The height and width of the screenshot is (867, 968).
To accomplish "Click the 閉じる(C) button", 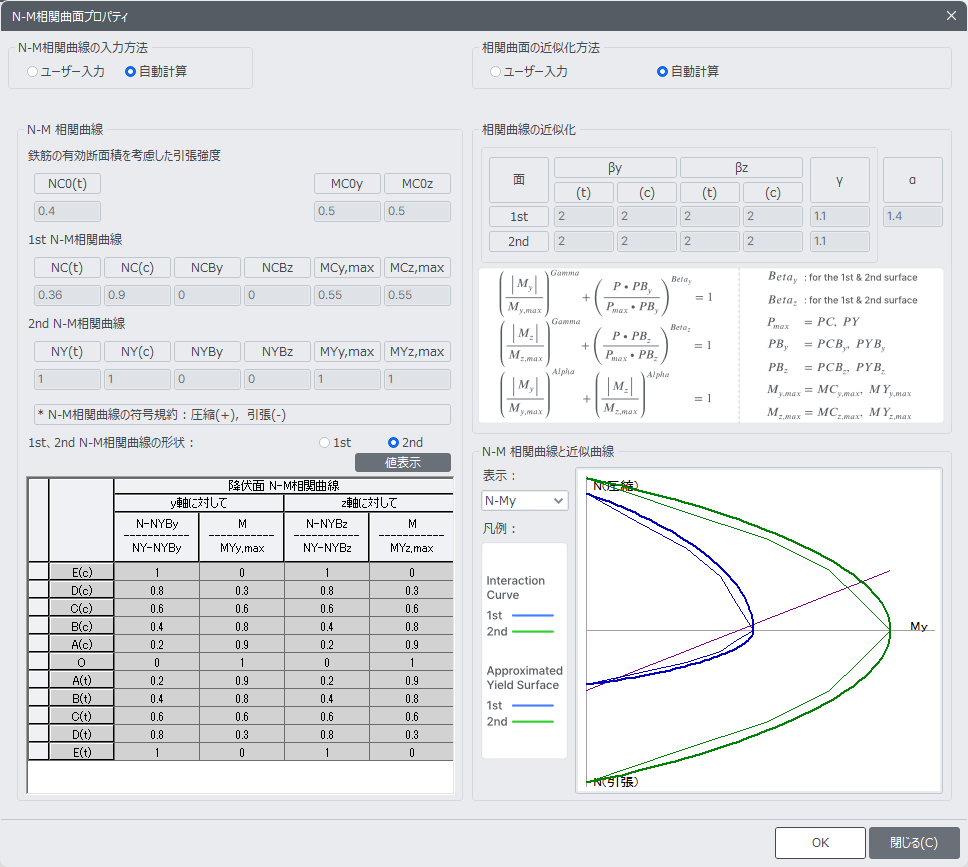I will click(914, 843).
